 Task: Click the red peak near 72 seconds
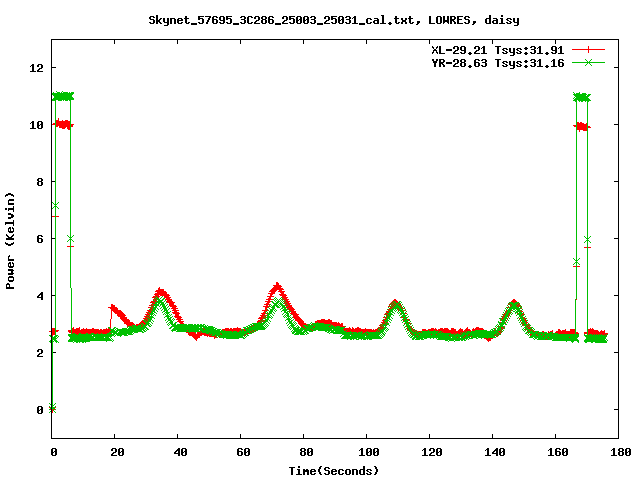click(278, 287)
